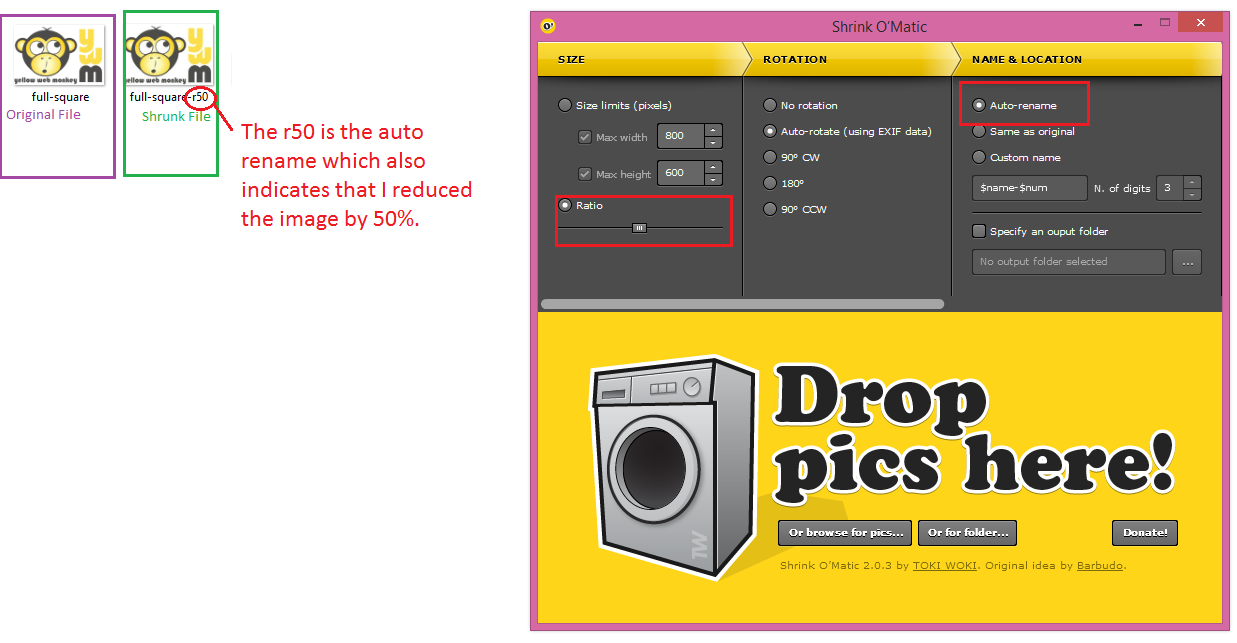1237x643 pixels.
Task: Decrease N. of digits with down arrow
Action: click(1192, 194)
